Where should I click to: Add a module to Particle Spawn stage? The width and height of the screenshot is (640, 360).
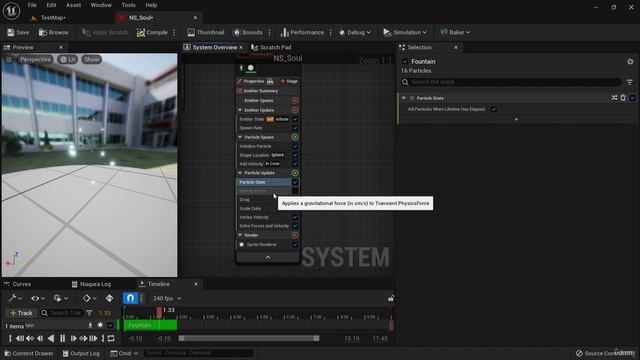coord(295,137)
